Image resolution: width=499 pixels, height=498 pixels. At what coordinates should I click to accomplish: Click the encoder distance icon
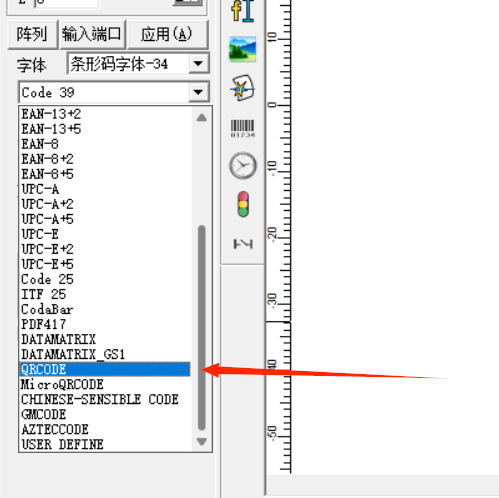tap(243, 244)
